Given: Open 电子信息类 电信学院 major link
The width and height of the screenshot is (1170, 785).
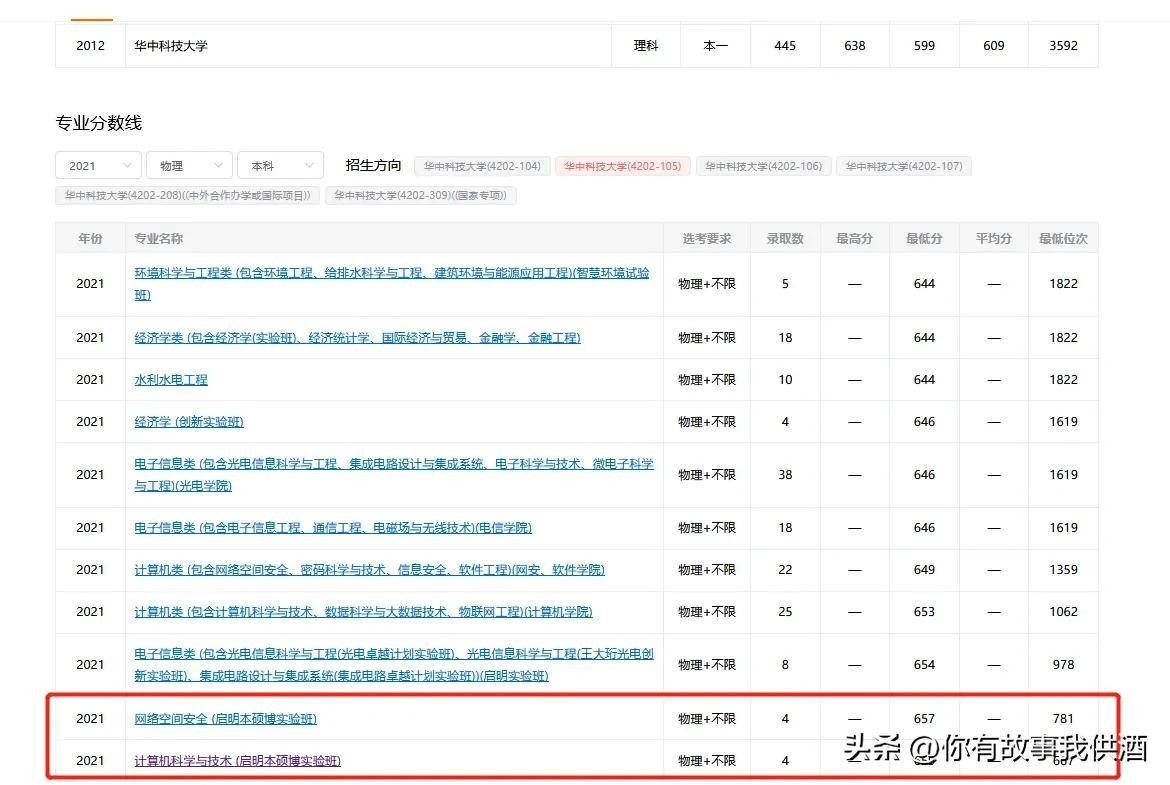Looking at the screenshot, I should [333, 528].
